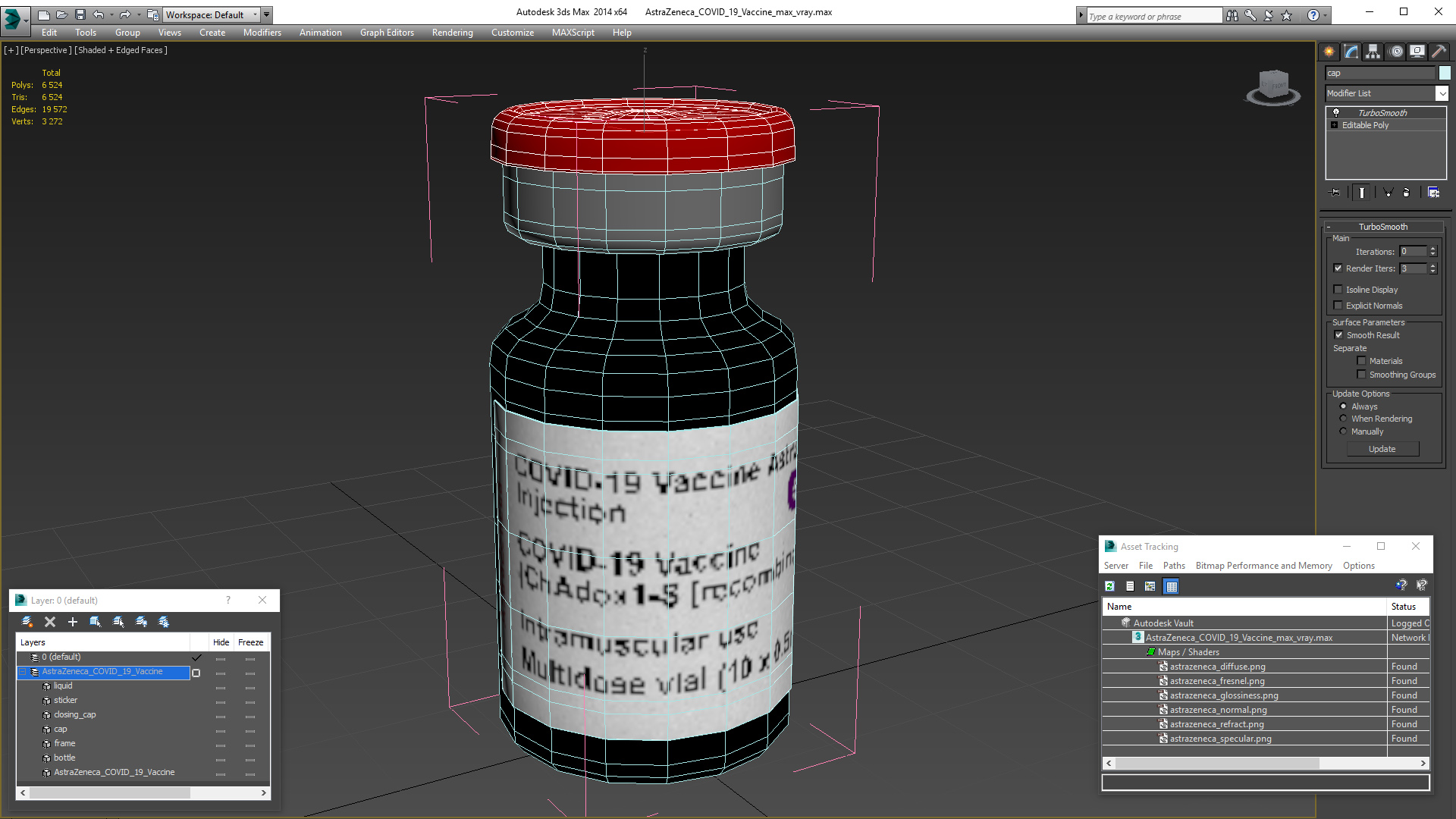Switch Asset Tracking to tree view
1456x819 pixels.
[1150, 586]
